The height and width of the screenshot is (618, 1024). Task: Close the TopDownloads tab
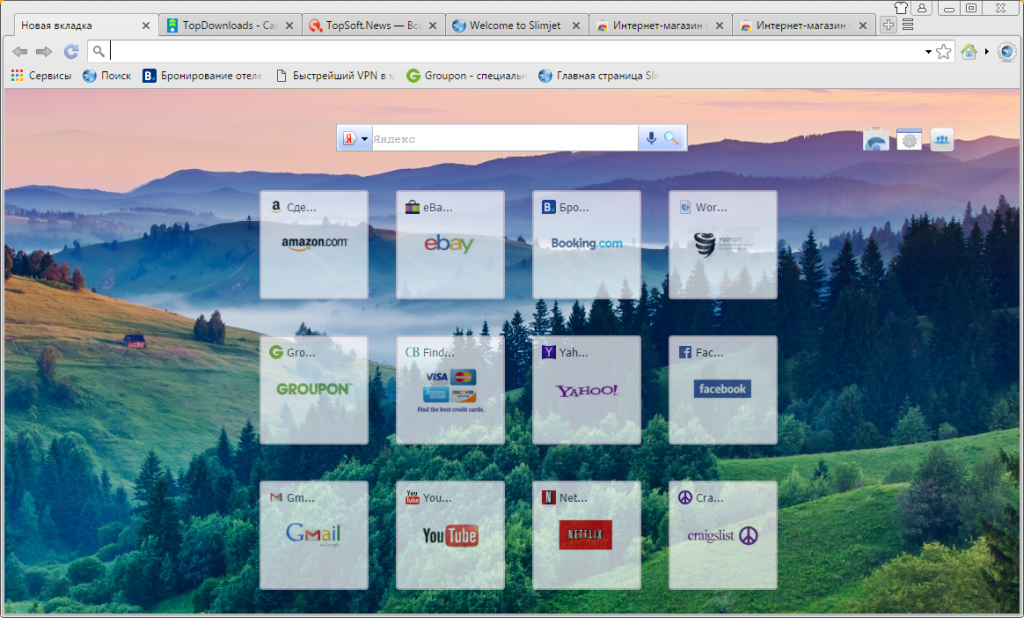tap(289, 25)
